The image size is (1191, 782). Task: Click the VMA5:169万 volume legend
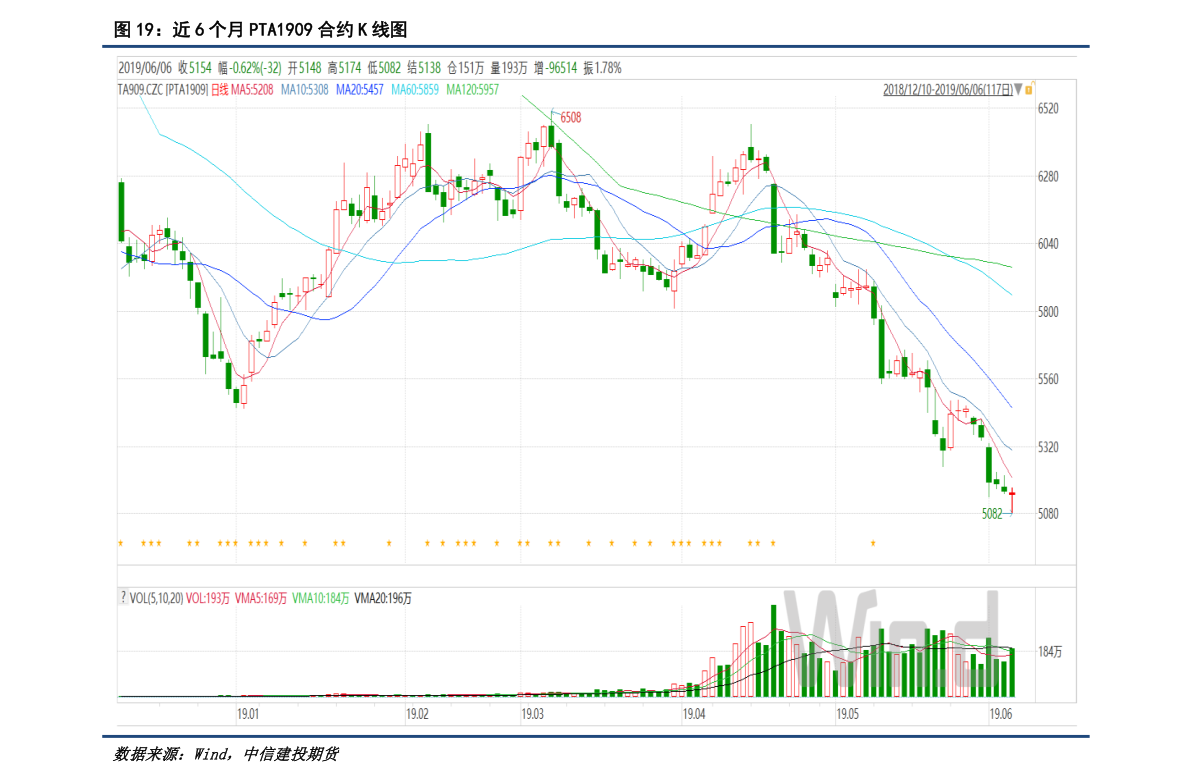point(260,598)
